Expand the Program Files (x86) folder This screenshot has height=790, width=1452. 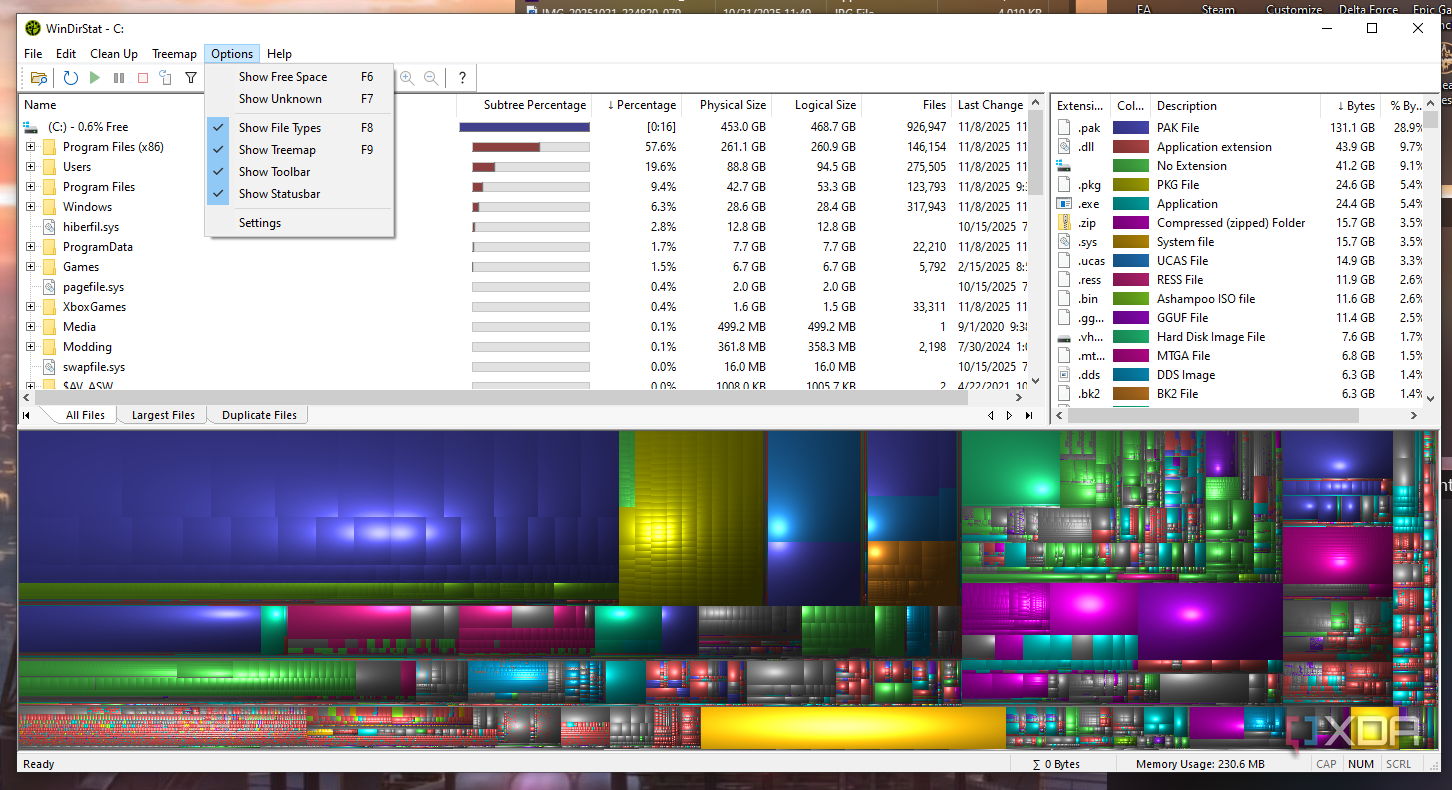(x=30, y=147)
